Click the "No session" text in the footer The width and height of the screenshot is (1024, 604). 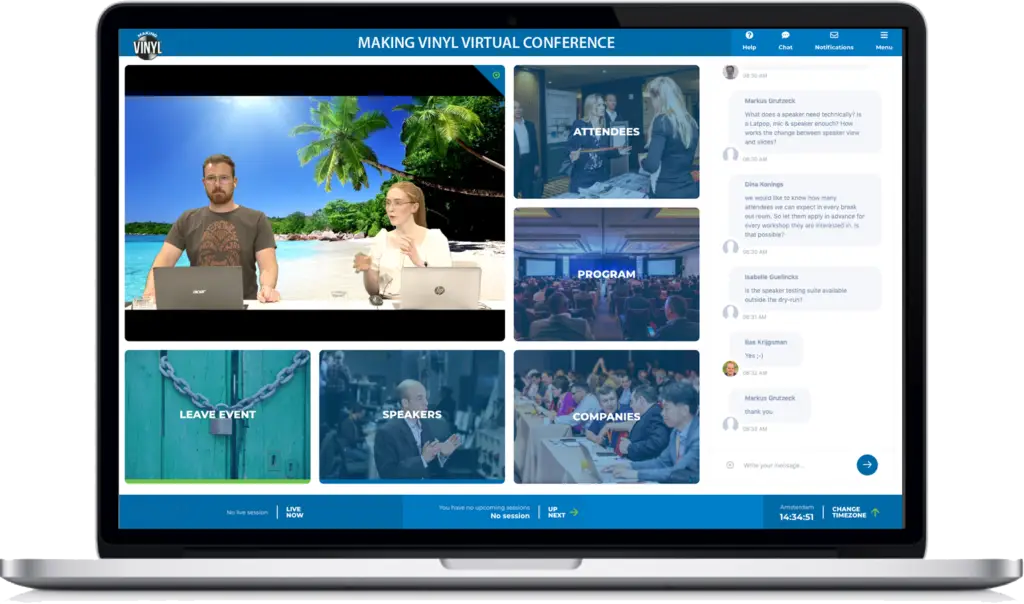pos(510,516)
